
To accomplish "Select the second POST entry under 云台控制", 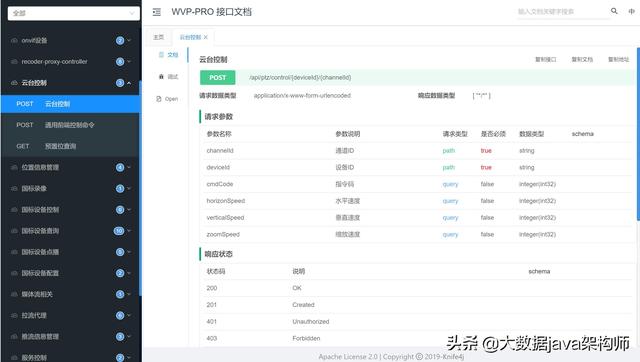I will 70,125.
